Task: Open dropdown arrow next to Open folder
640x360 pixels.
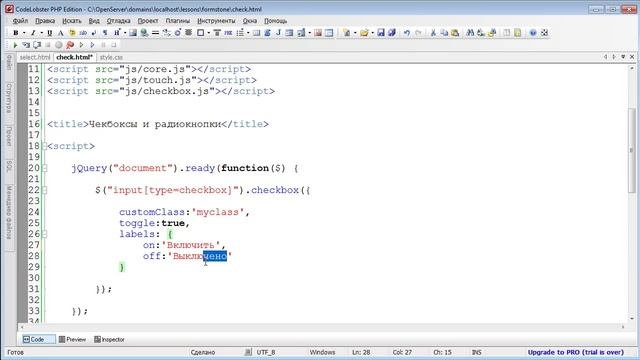Action: (x=372, y=33)
